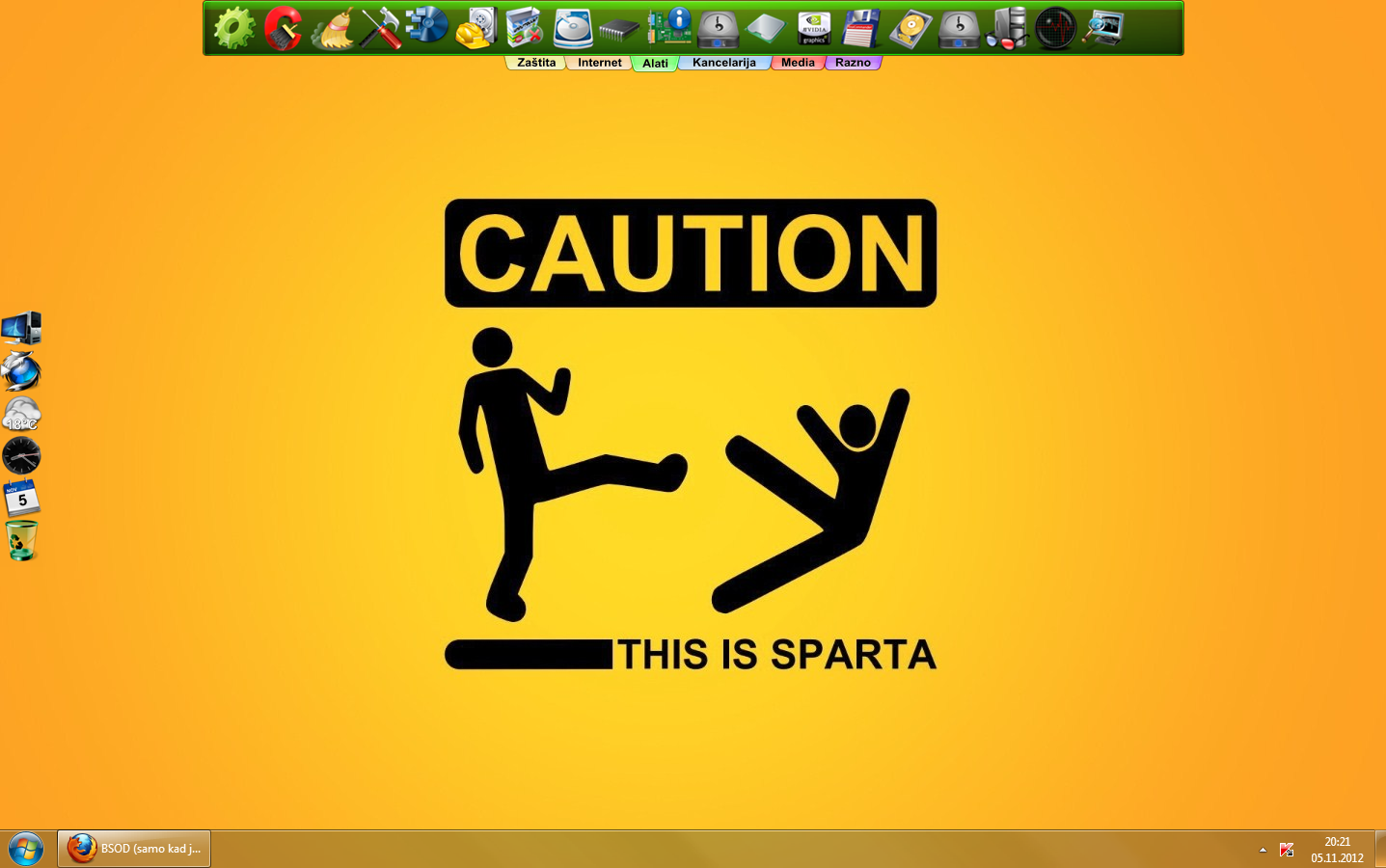Launch the hard drive with yellow helmet icon
Image resolution: width=1386 pixels, height=868 pixels.
[x=476, y=28]
